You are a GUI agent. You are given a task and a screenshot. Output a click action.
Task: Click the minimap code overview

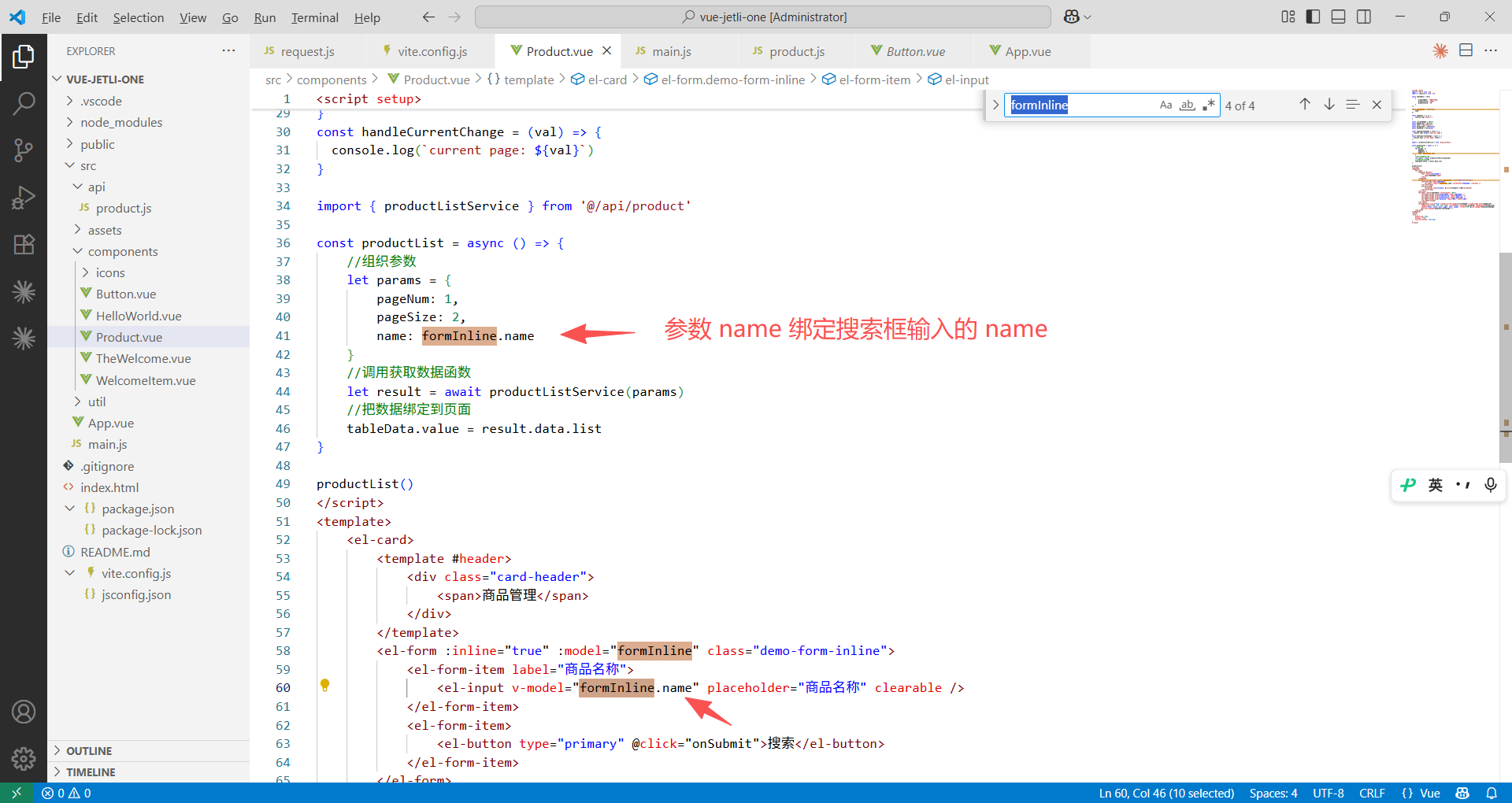tap(1454, 157)
